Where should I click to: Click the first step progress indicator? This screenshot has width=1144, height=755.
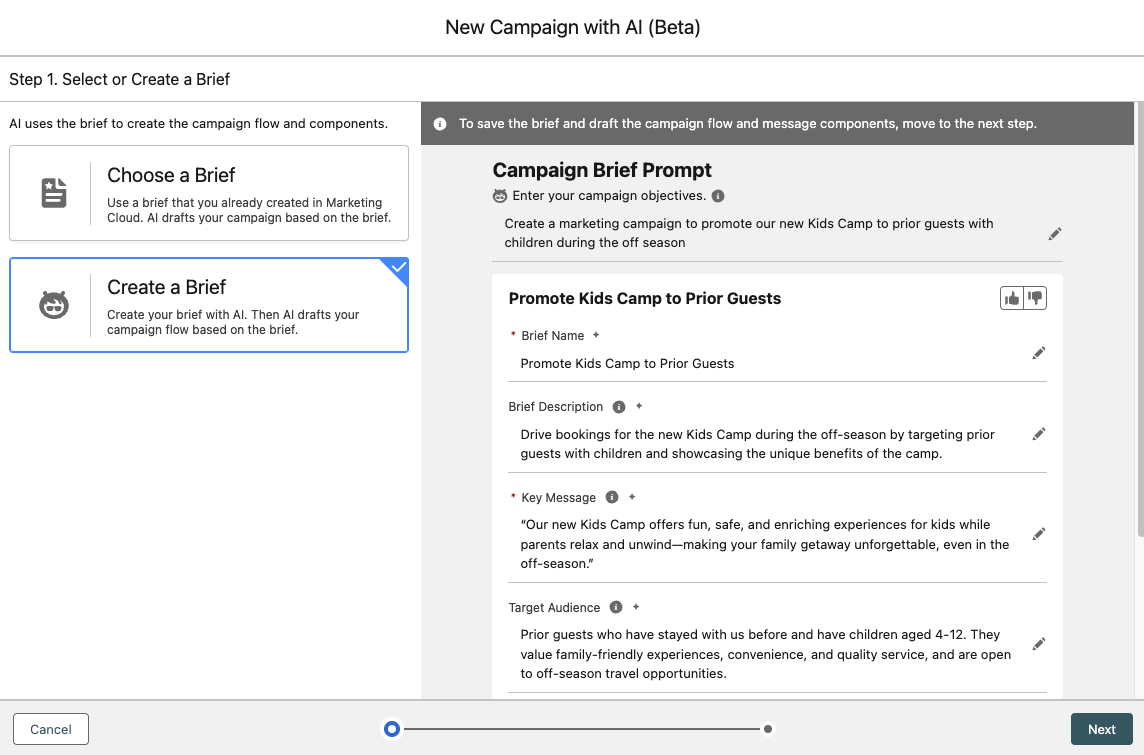[392, 729]
